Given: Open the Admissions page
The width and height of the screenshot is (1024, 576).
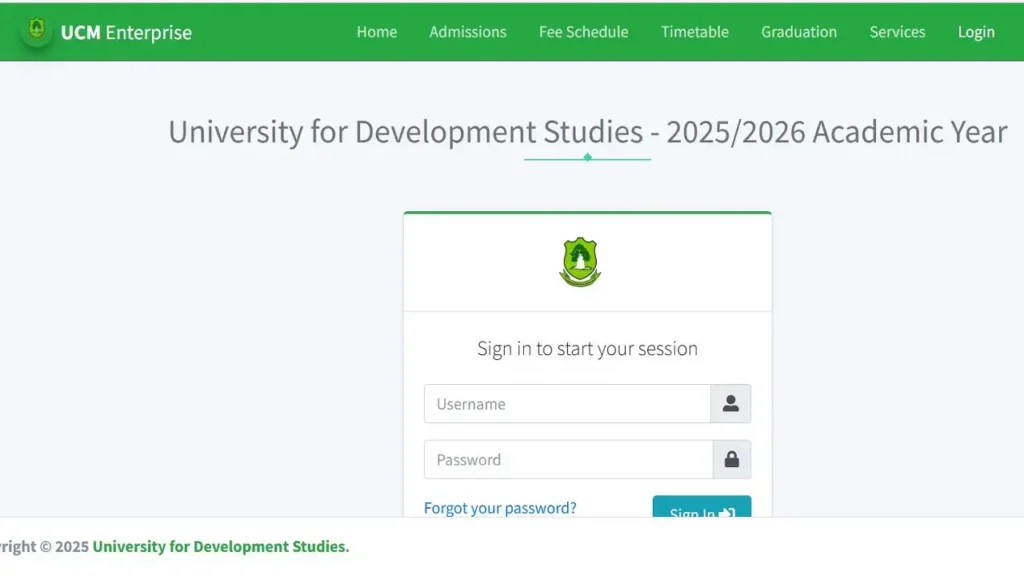Looking at the screenshot, I should [467, 31].
